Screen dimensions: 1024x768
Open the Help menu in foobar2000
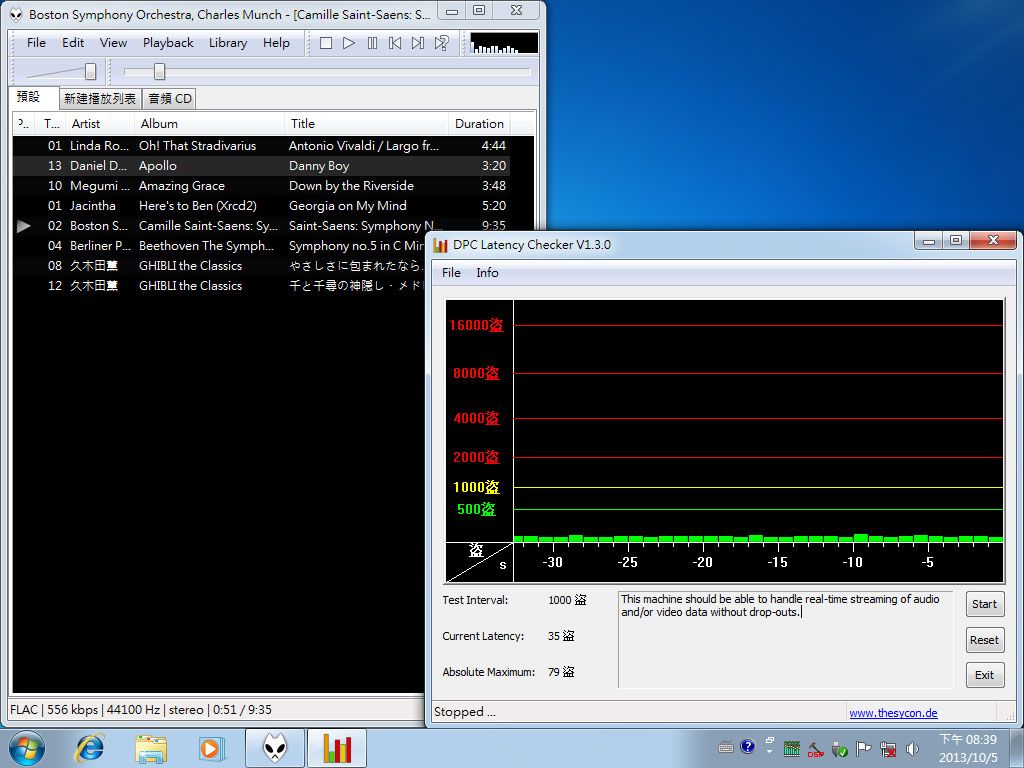[276, 42]
